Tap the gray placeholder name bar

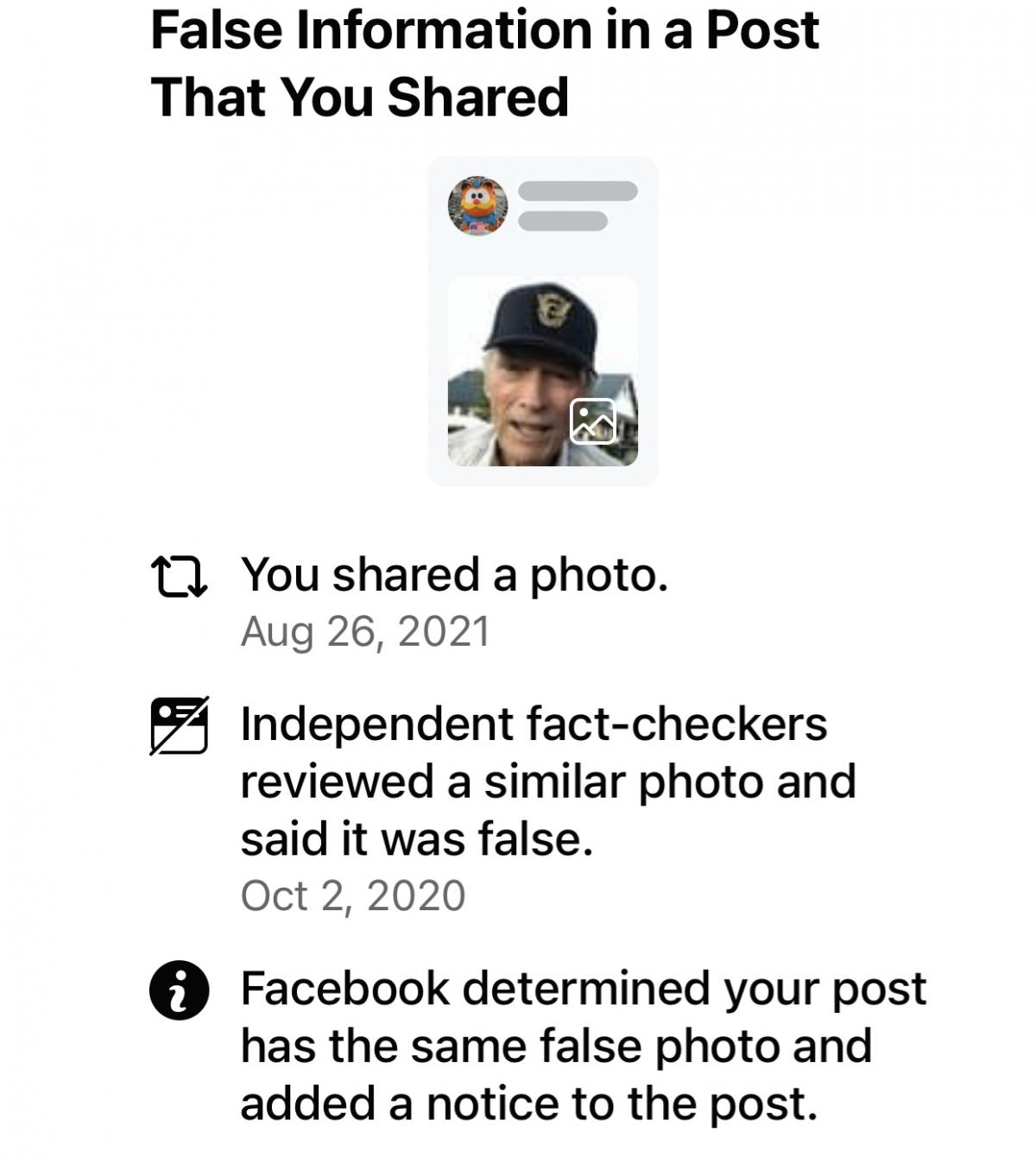point(578,191)
